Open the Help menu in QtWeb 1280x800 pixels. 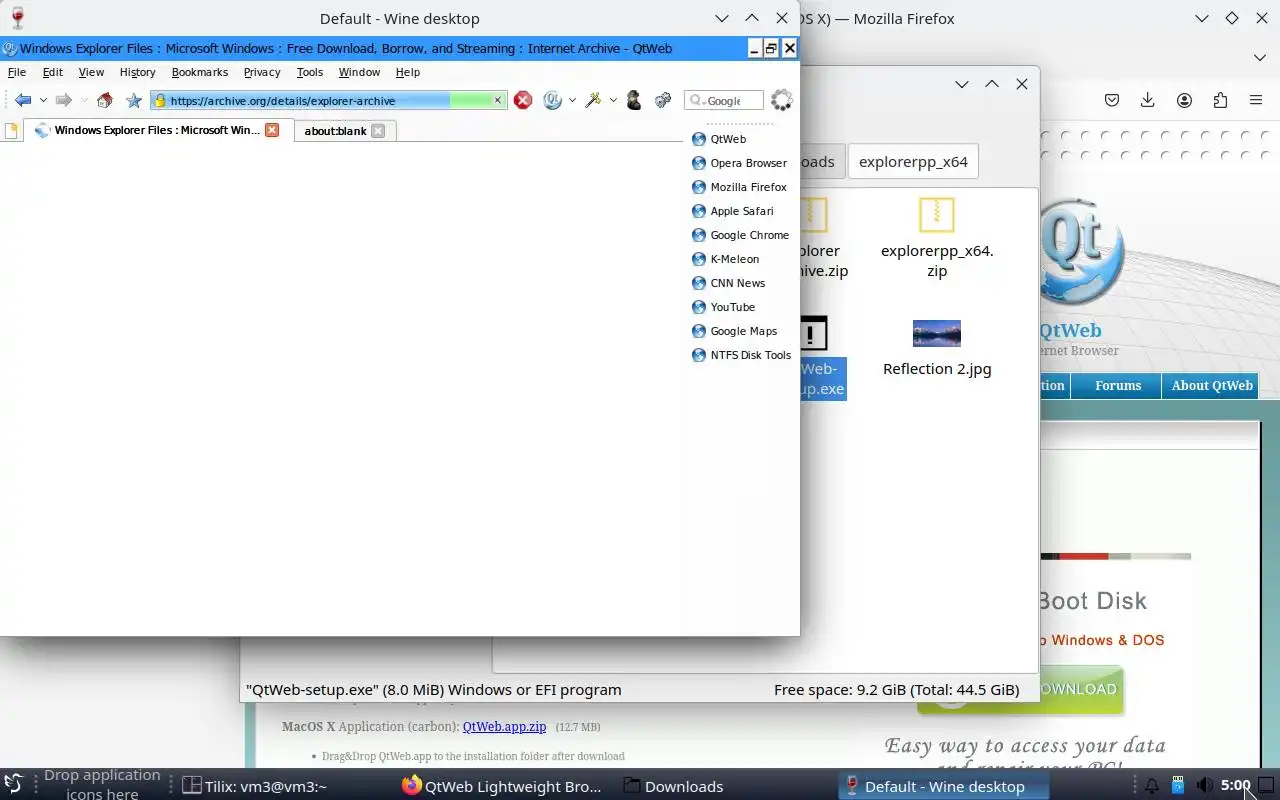[x=408, y=72]
